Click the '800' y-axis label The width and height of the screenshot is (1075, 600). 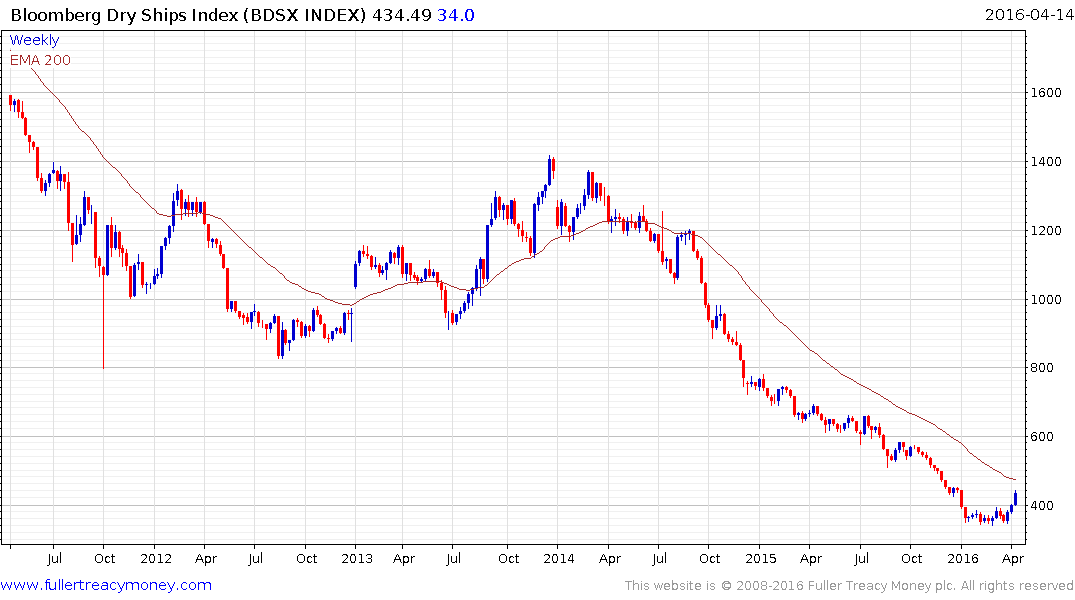pyautogui.click(x=1042, y=368)
